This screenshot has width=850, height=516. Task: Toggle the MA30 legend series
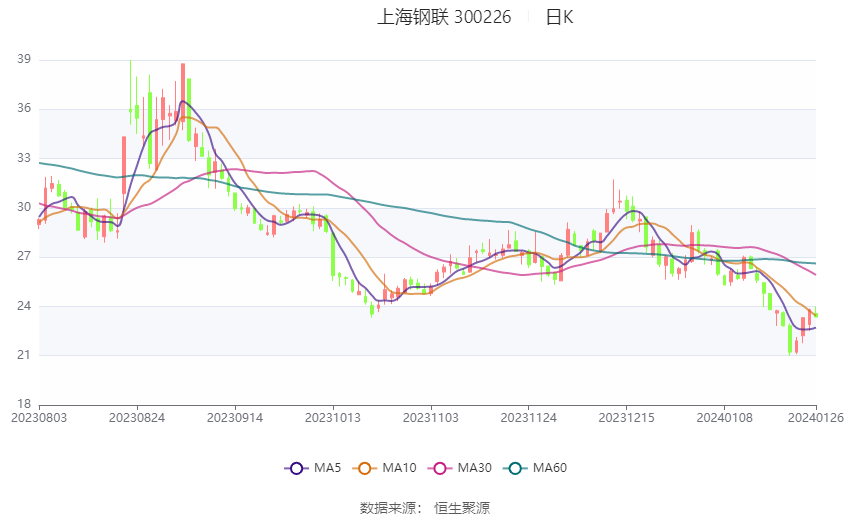tap(460, 468)
